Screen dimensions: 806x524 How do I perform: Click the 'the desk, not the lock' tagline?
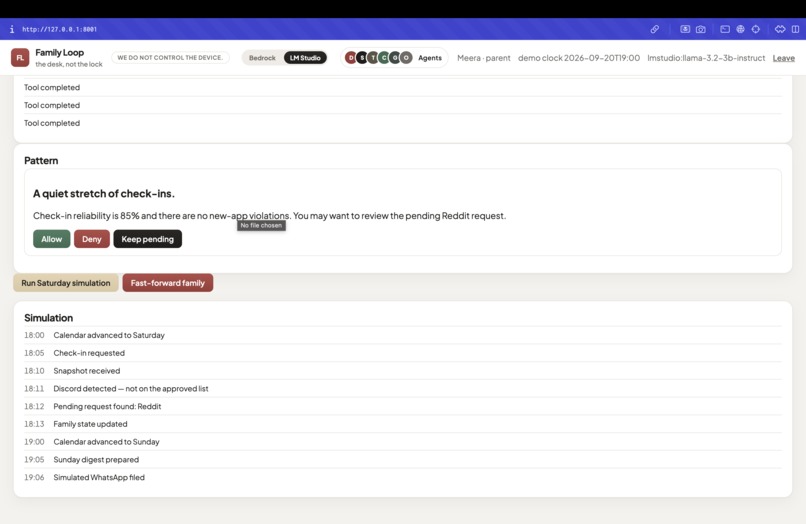[69, 64]
